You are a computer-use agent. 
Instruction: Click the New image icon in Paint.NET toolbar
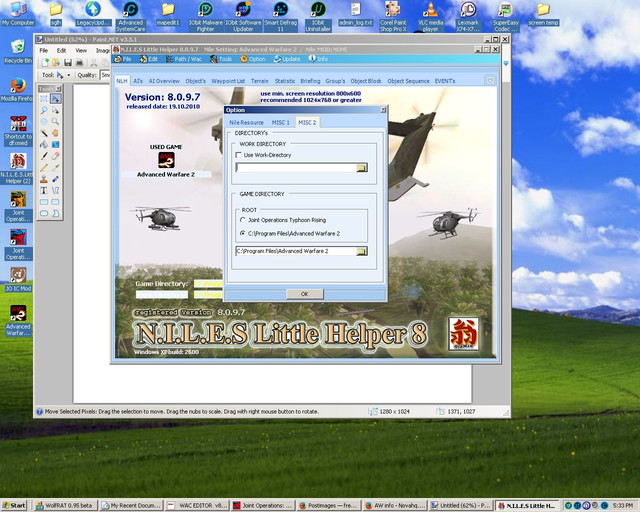pyautogui.click(x=44, y=62)
